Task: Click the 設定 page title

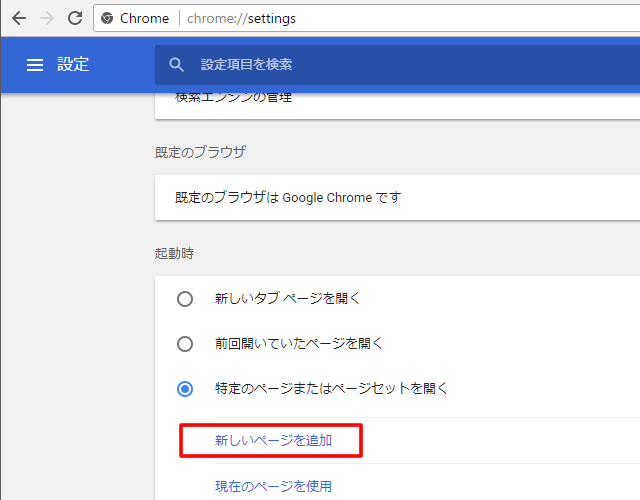Action: pos(73,64)
